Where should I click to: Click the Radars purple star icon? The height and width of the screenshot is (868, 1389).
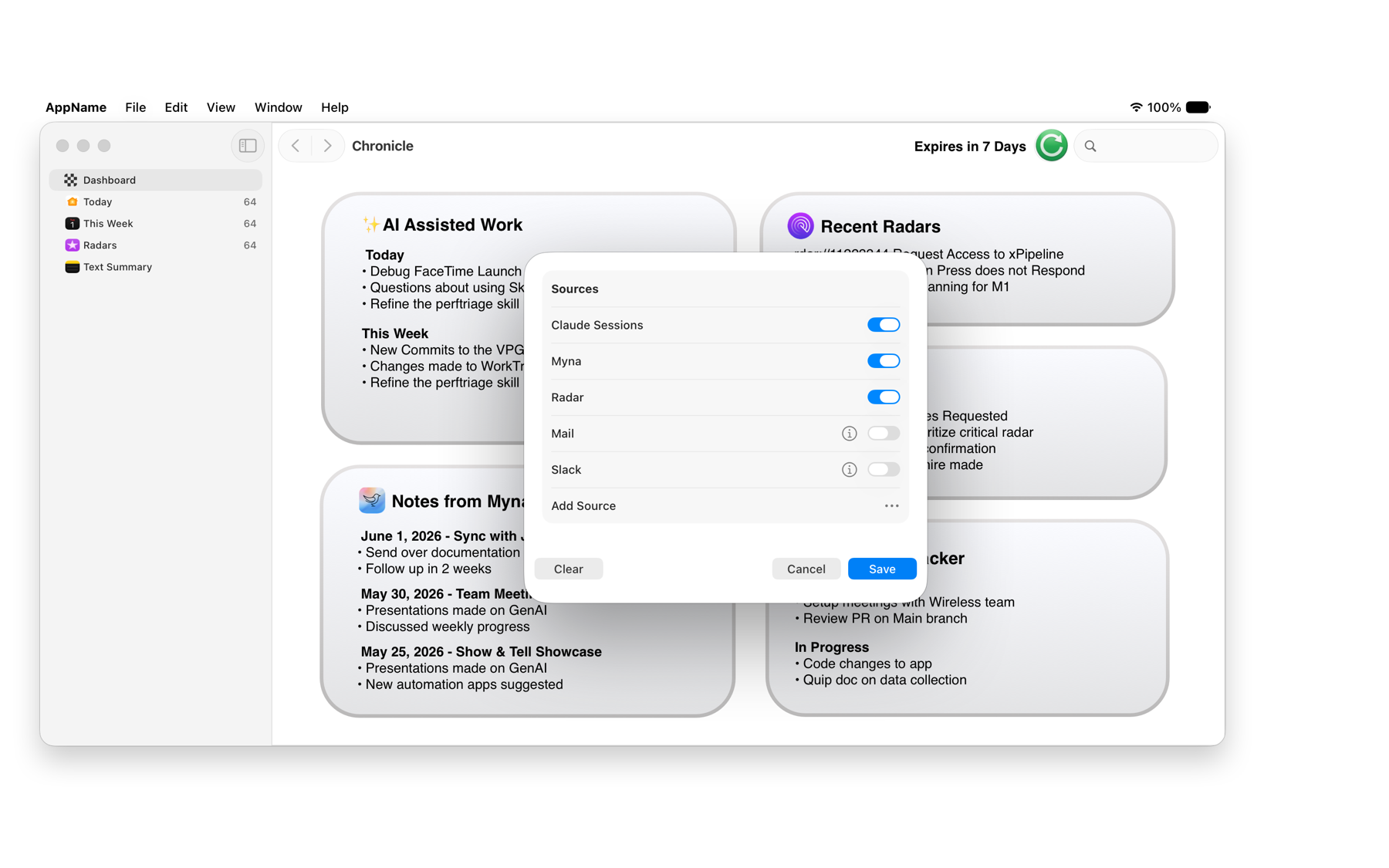[x=72, y=245]
